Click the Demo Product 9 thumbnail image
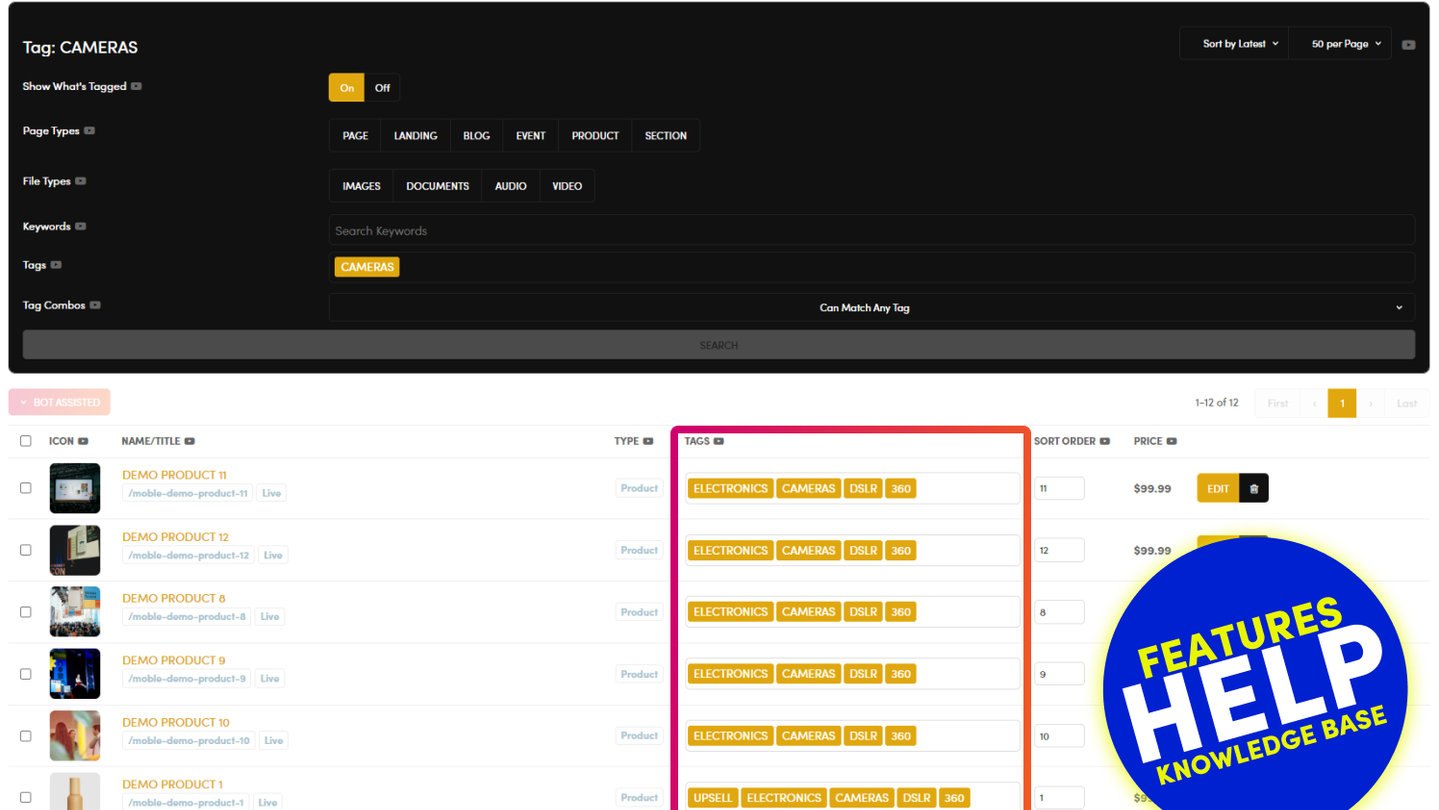Screen dimensions: 1439x810 pyautogui.click(x=75, y=674)
